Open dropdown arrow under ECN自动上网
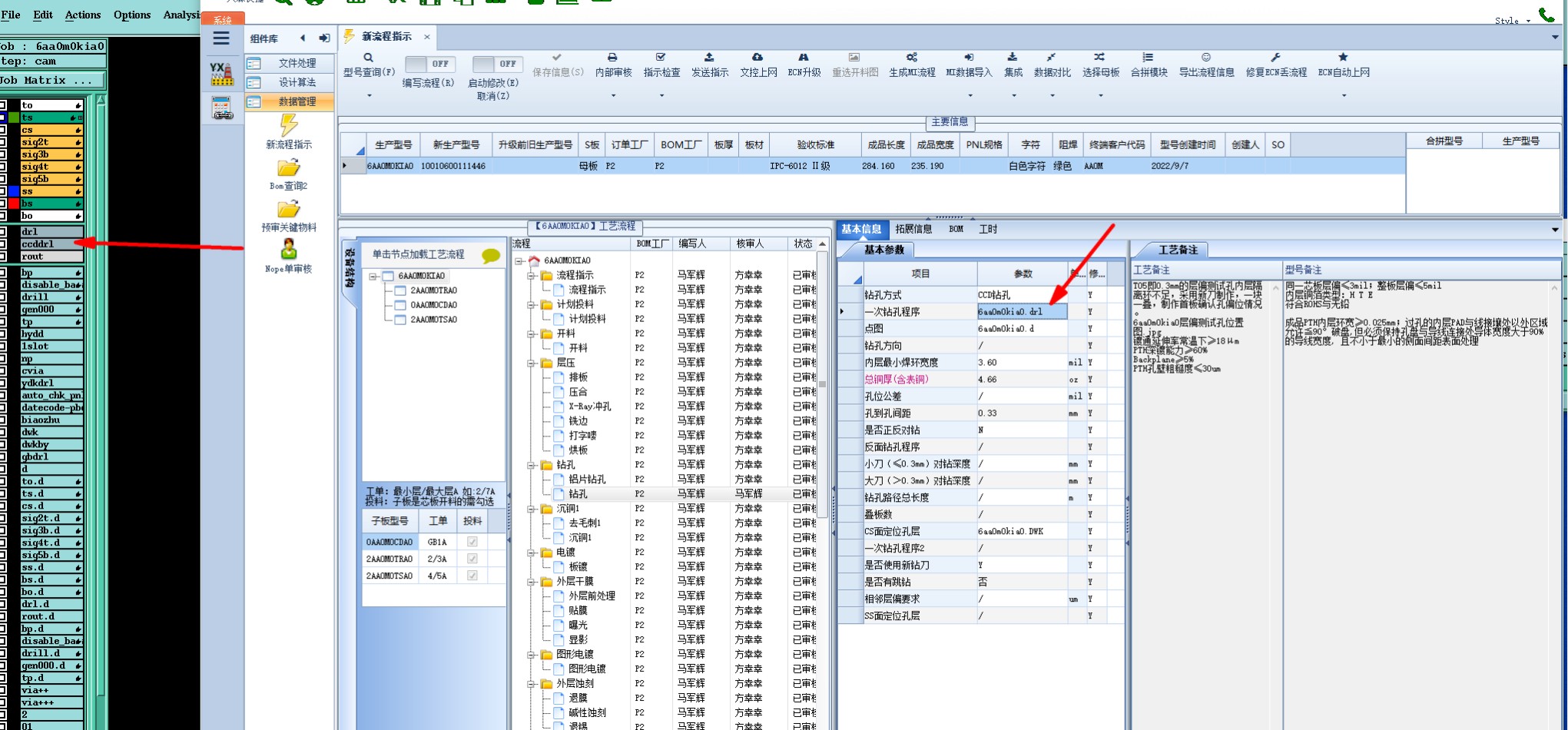Viewport: 1568px width, 730px height. (x=1344, y=95)
